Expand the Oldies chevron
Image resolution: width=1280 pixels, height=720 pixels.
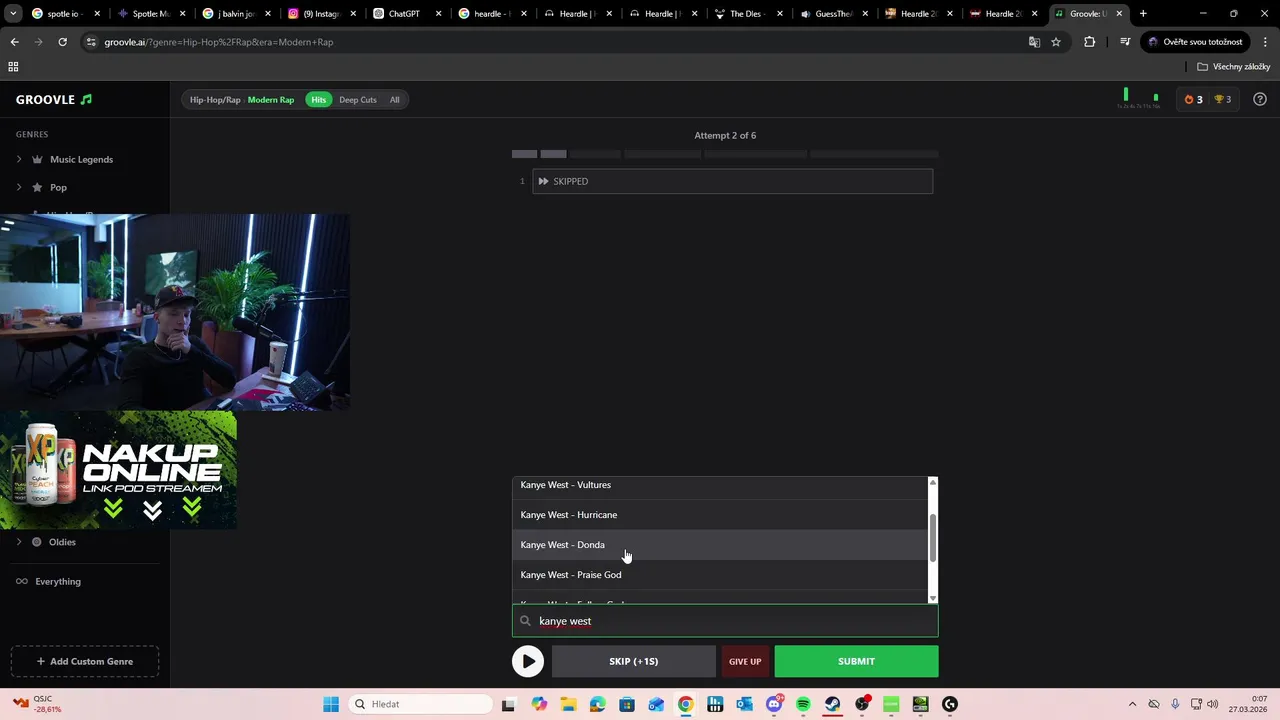pos(18,542)
